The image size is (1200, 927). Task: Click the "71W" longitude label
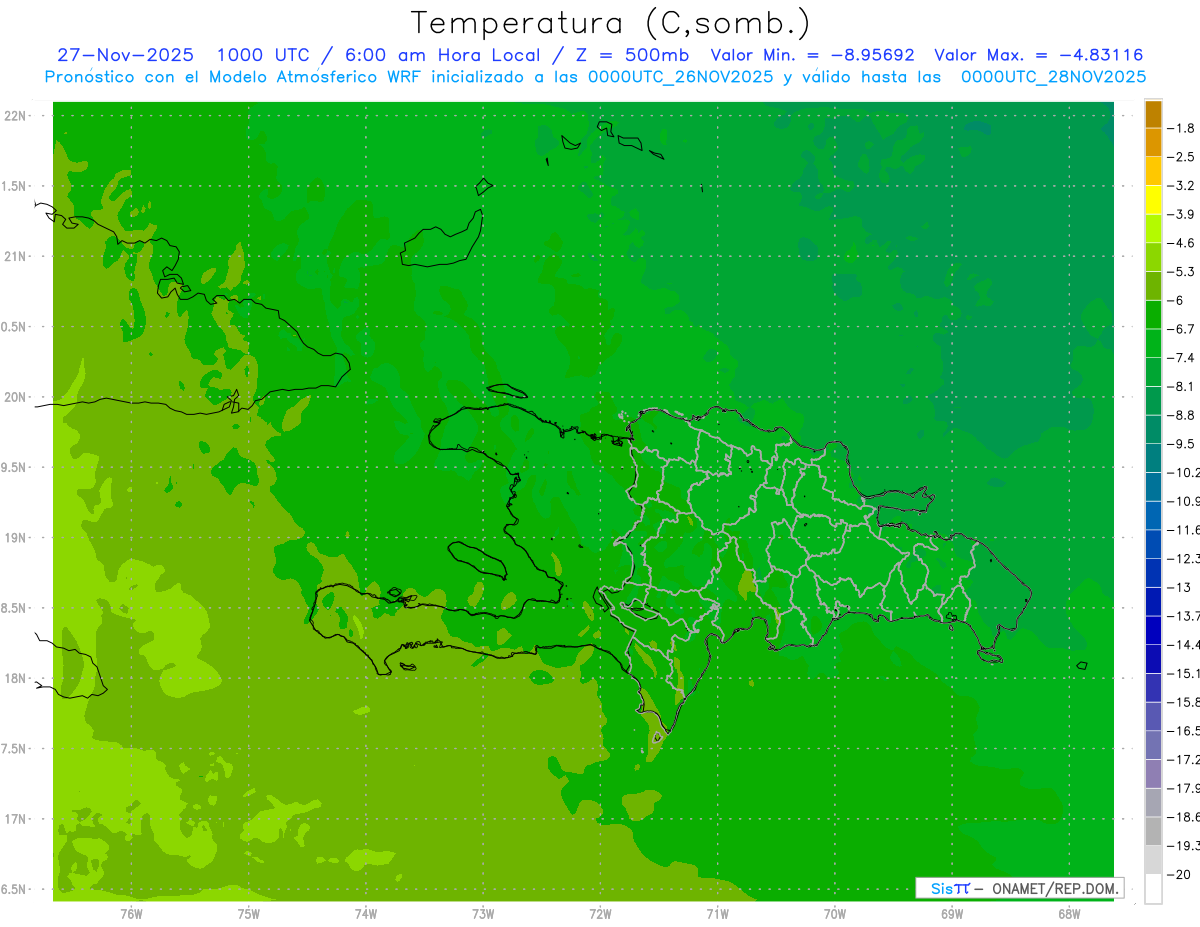tap(717, 914)
